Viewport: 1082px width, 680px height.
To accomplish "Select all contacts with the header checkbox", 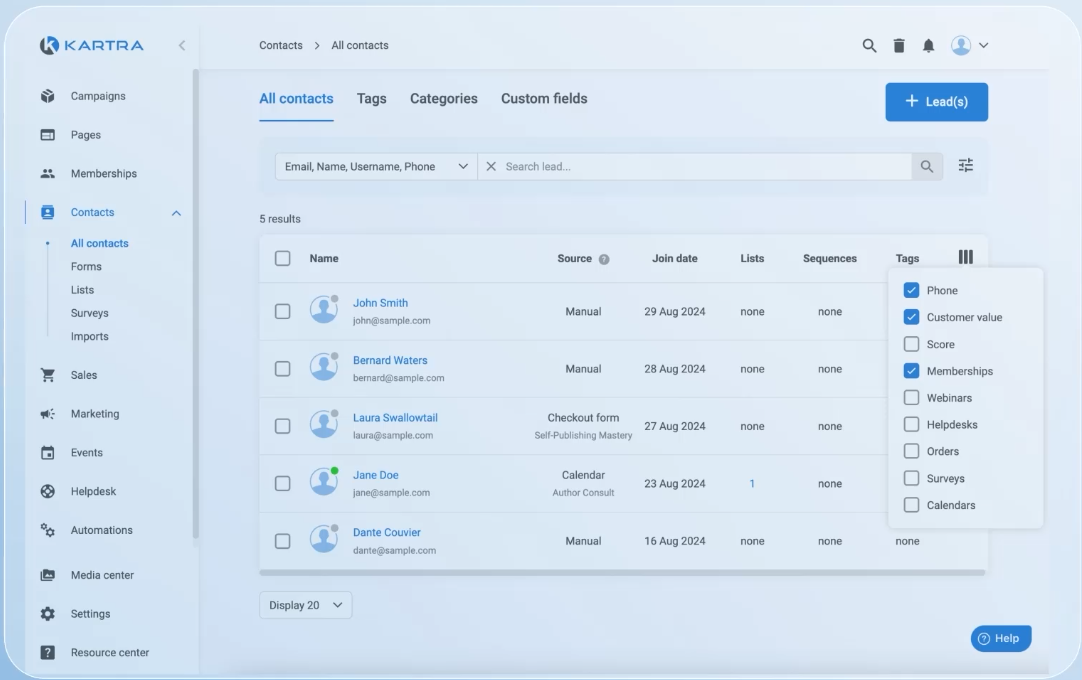I will point(282,258).
